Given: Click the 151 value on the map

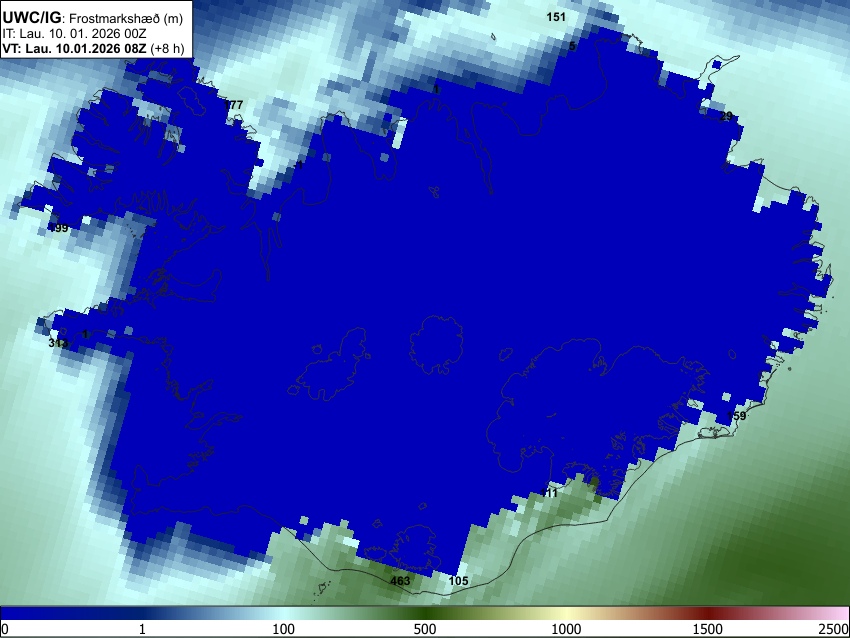Looking at the screenshot, I should click(x=556, y=17).
